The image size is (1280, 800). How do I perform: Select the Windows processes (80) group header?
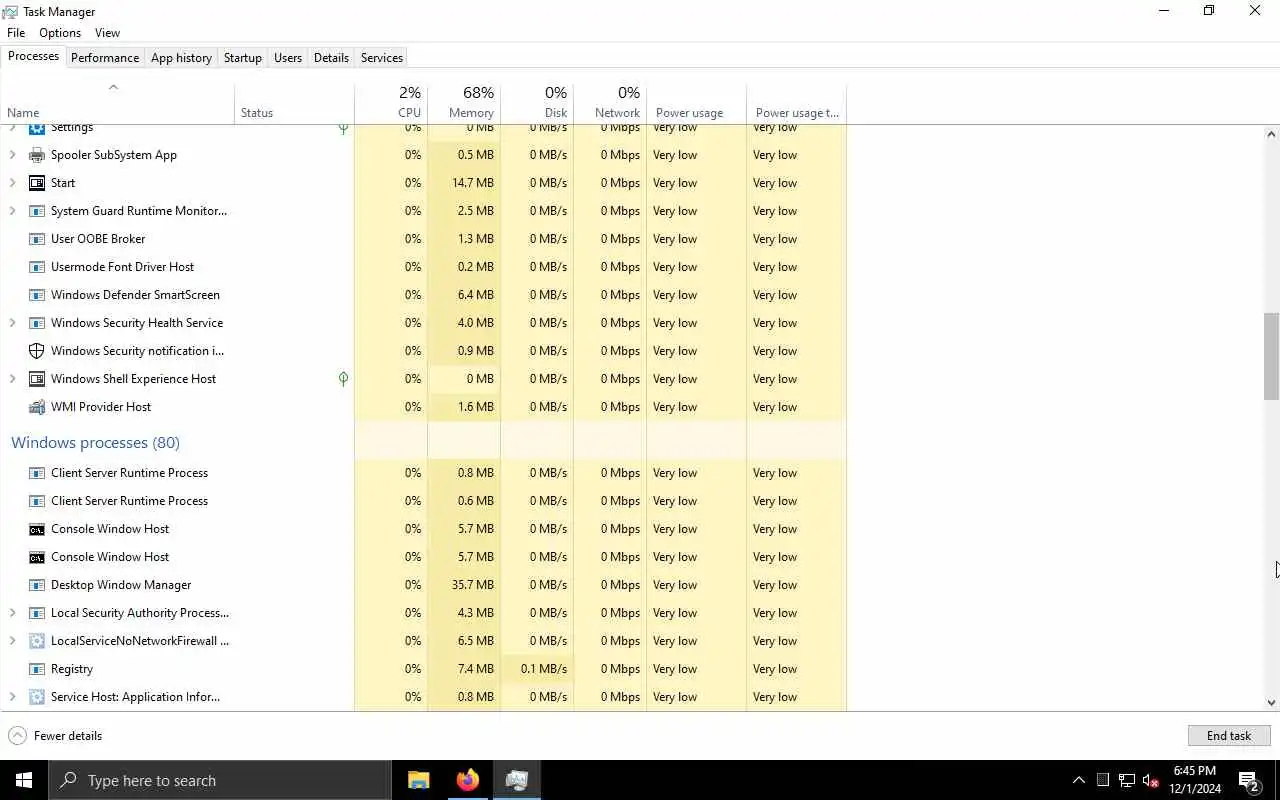point(95,442)
